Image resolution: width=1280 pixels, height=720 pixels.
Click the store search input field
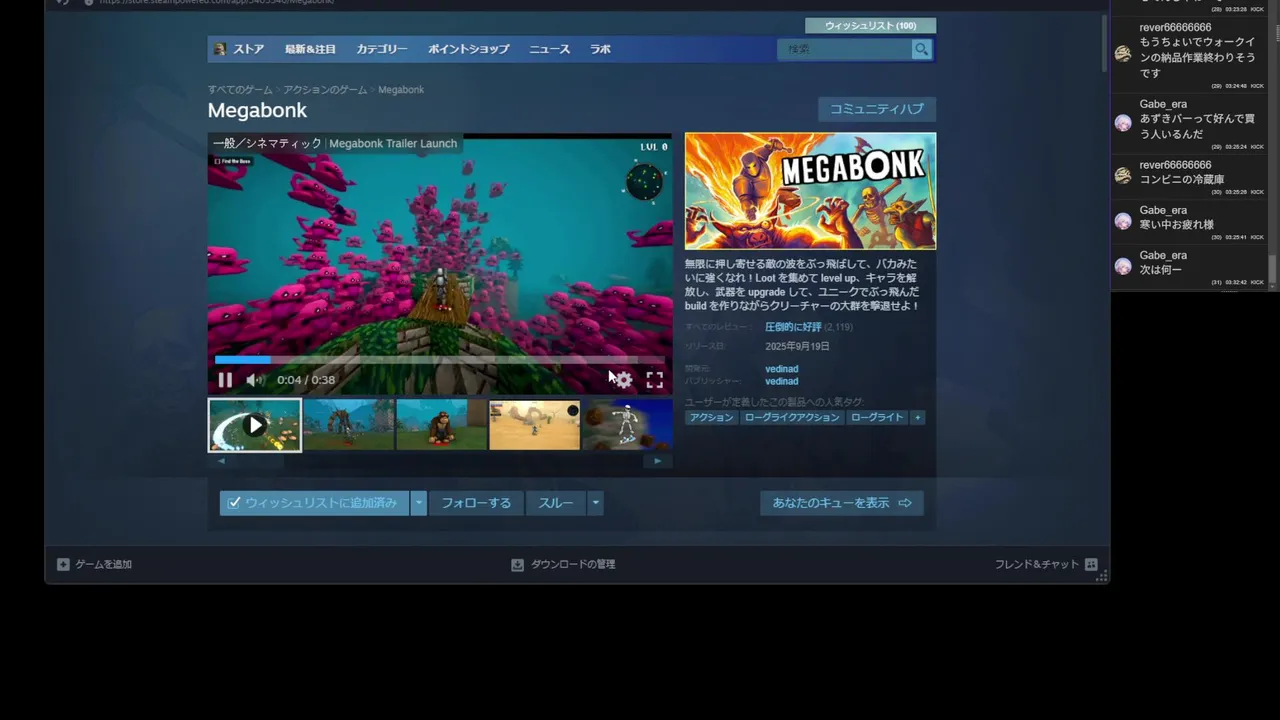coord(844,49)
